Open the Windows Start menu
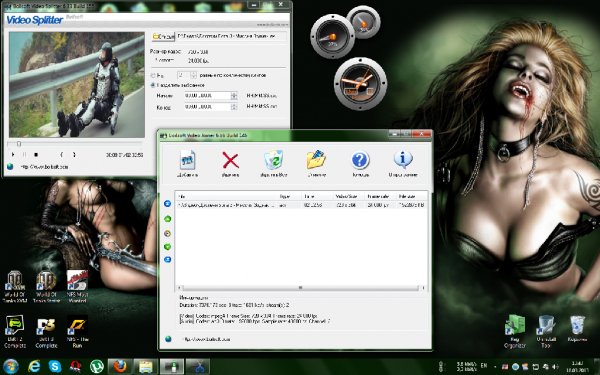This screenshot has width=600, height=375. (x=11, y=367)
